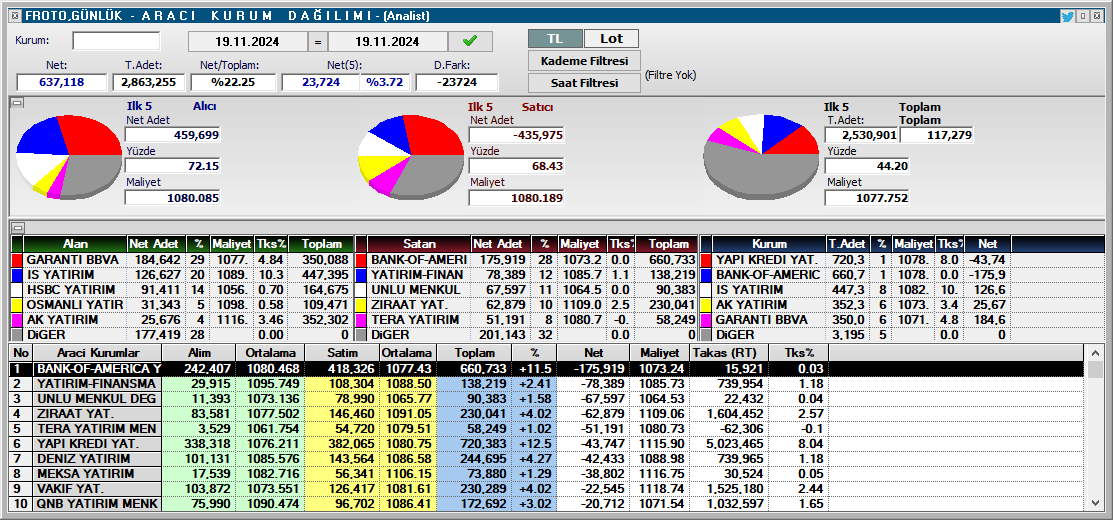1113x520 pixels.
Task: Click the equals button between dates
Action: pyautogui.click(x=317, y=42)
